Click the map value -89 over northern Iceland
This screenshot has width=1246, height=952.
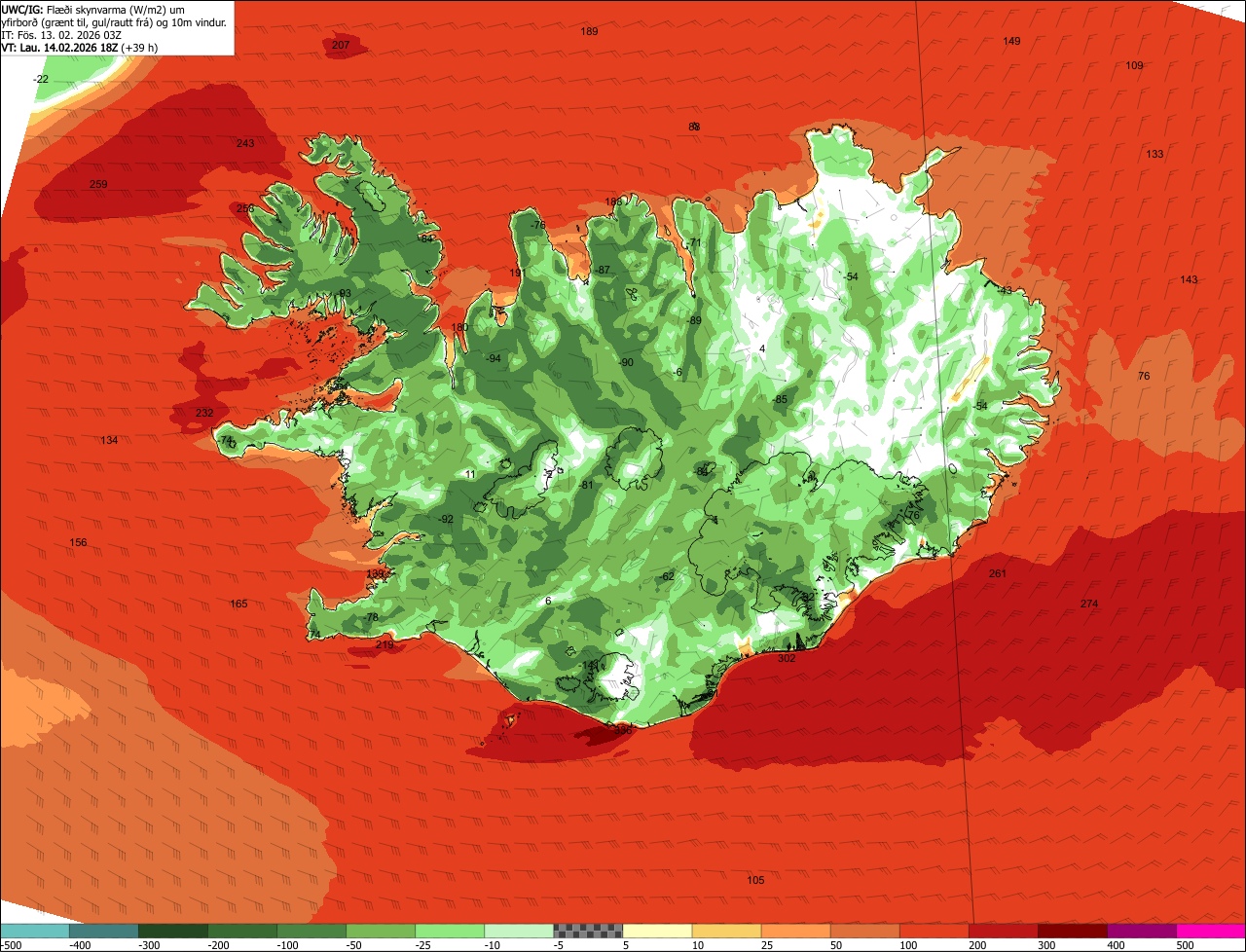[694, 320]
